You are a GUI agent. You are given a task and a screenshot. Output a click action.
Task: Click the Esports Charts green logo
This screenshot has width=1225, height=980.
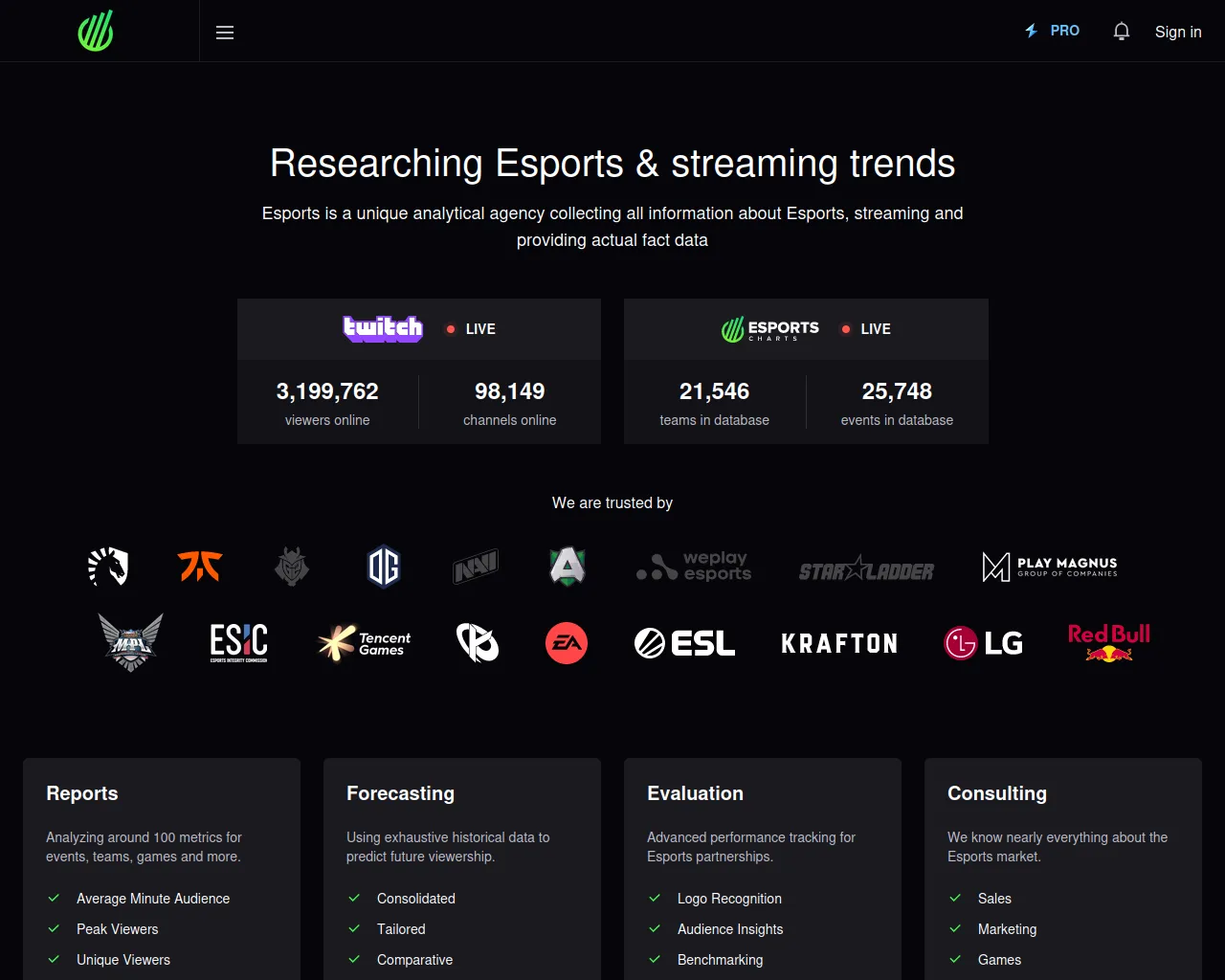coord(96,31)
